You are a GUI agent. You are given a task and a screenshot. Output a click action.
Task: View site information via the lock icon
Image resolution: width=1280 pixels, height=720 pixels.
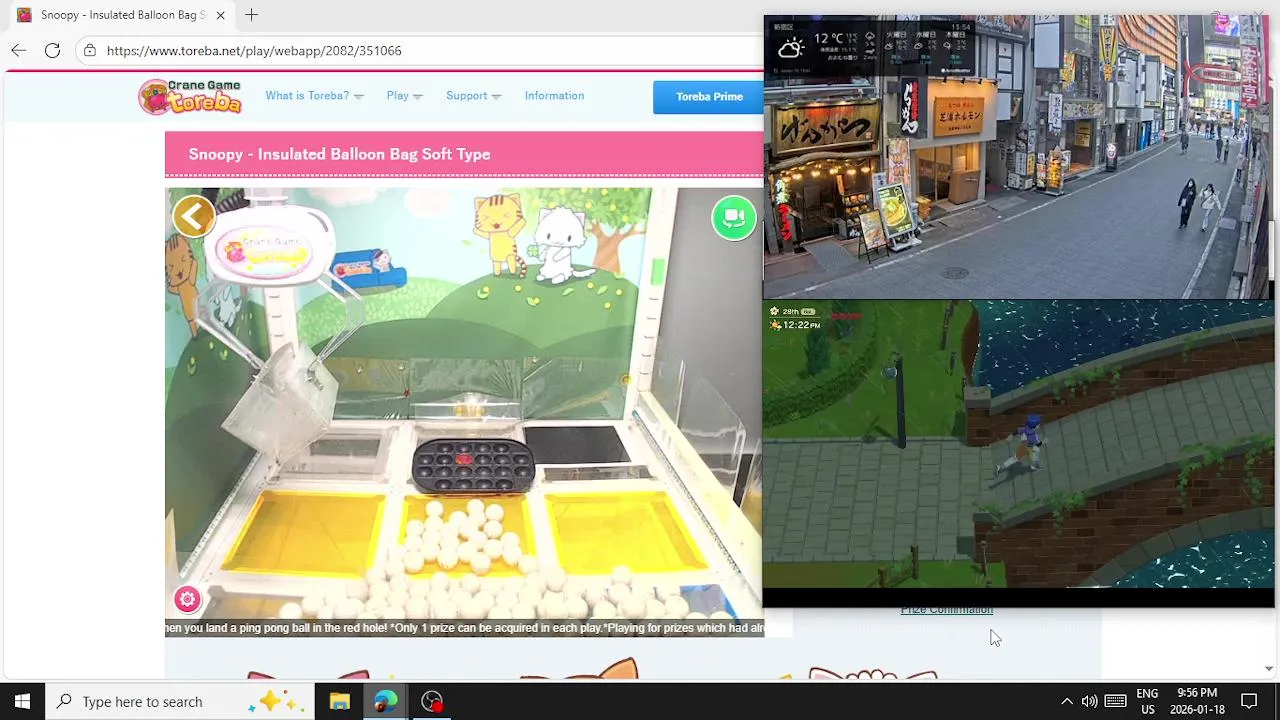point(90,50)
